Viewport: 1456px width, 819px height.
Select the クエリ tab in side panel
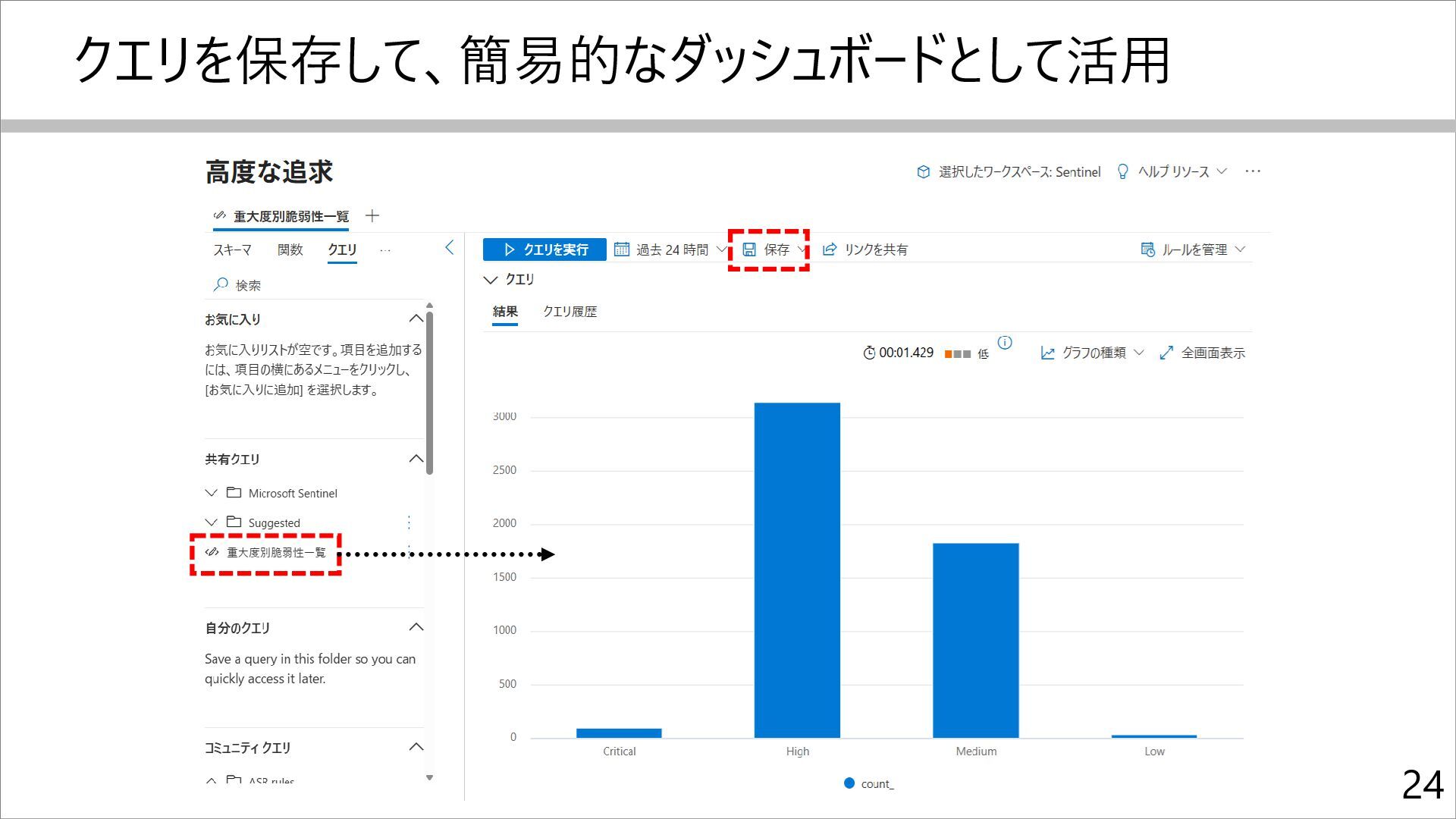tap(342, 249)
